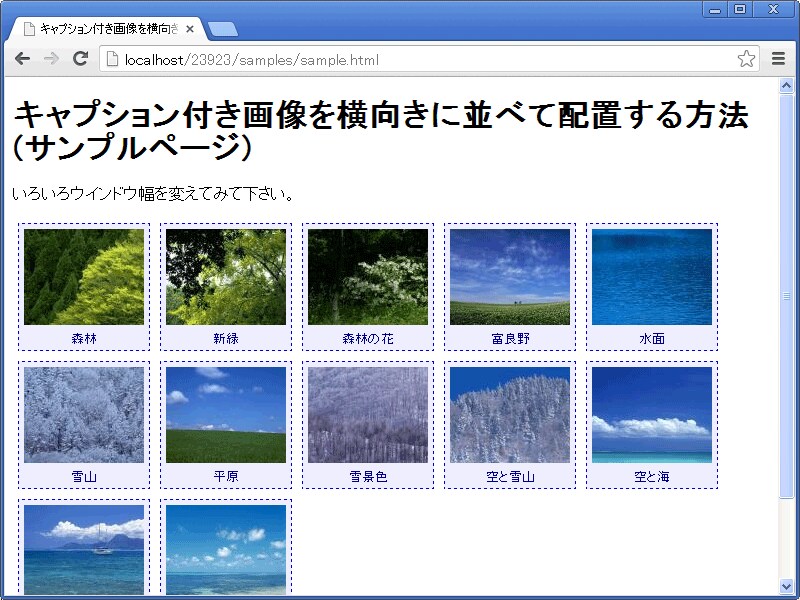The width and height of the screenshot is (800, 600).
Task: Close the current tab with its X
Action: point(189,28)
